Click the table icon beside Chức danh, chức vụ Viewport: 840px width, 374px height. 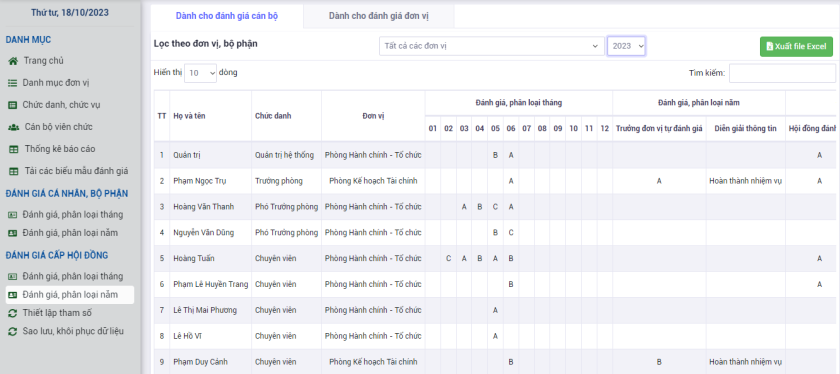click(x=13, y=105)
